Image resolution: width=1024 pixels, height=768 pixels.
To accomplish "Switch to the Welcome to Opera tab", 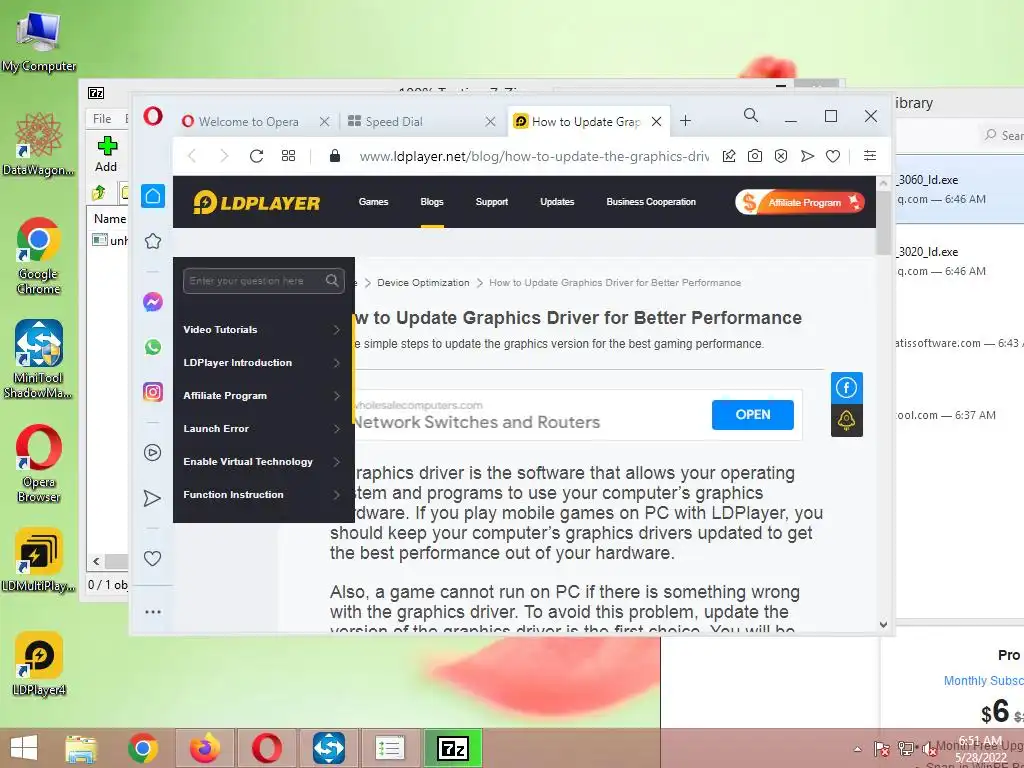I will click(248, 121).
